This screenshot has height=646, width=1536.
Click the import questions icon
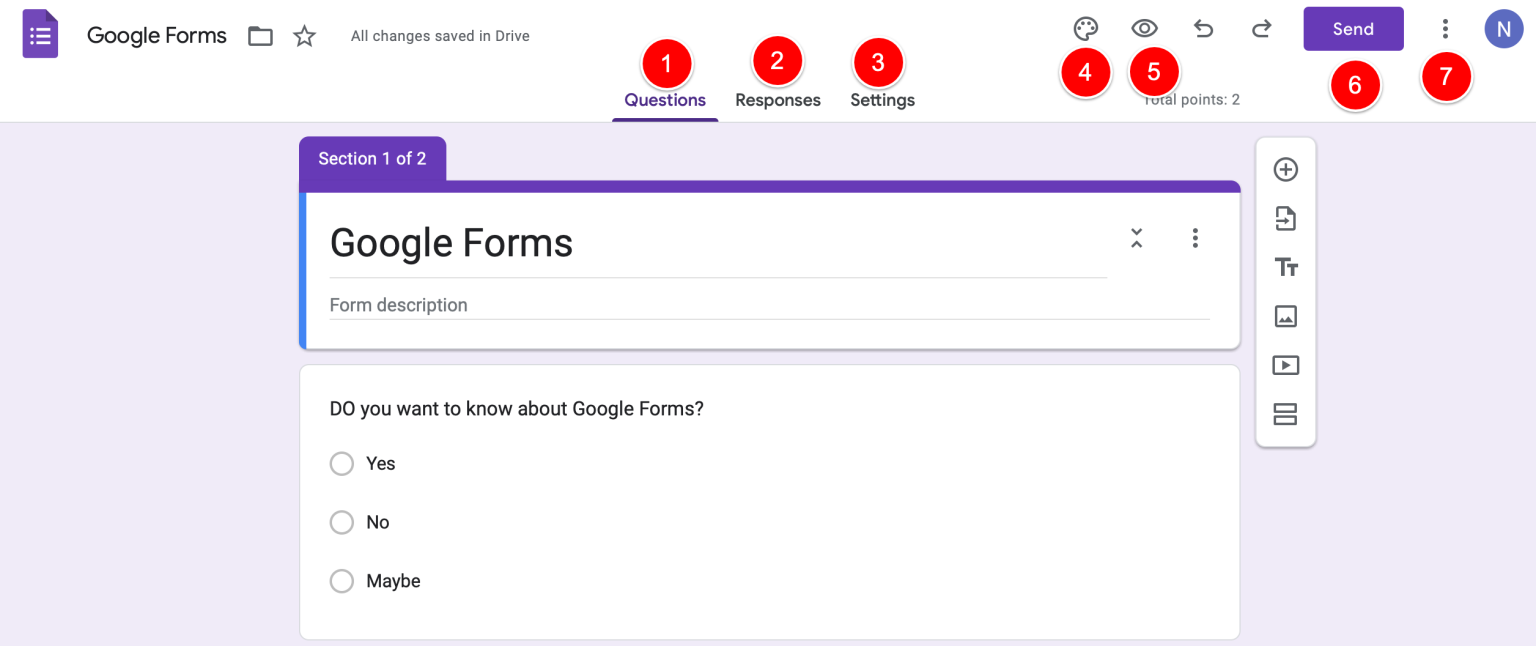1285,218
